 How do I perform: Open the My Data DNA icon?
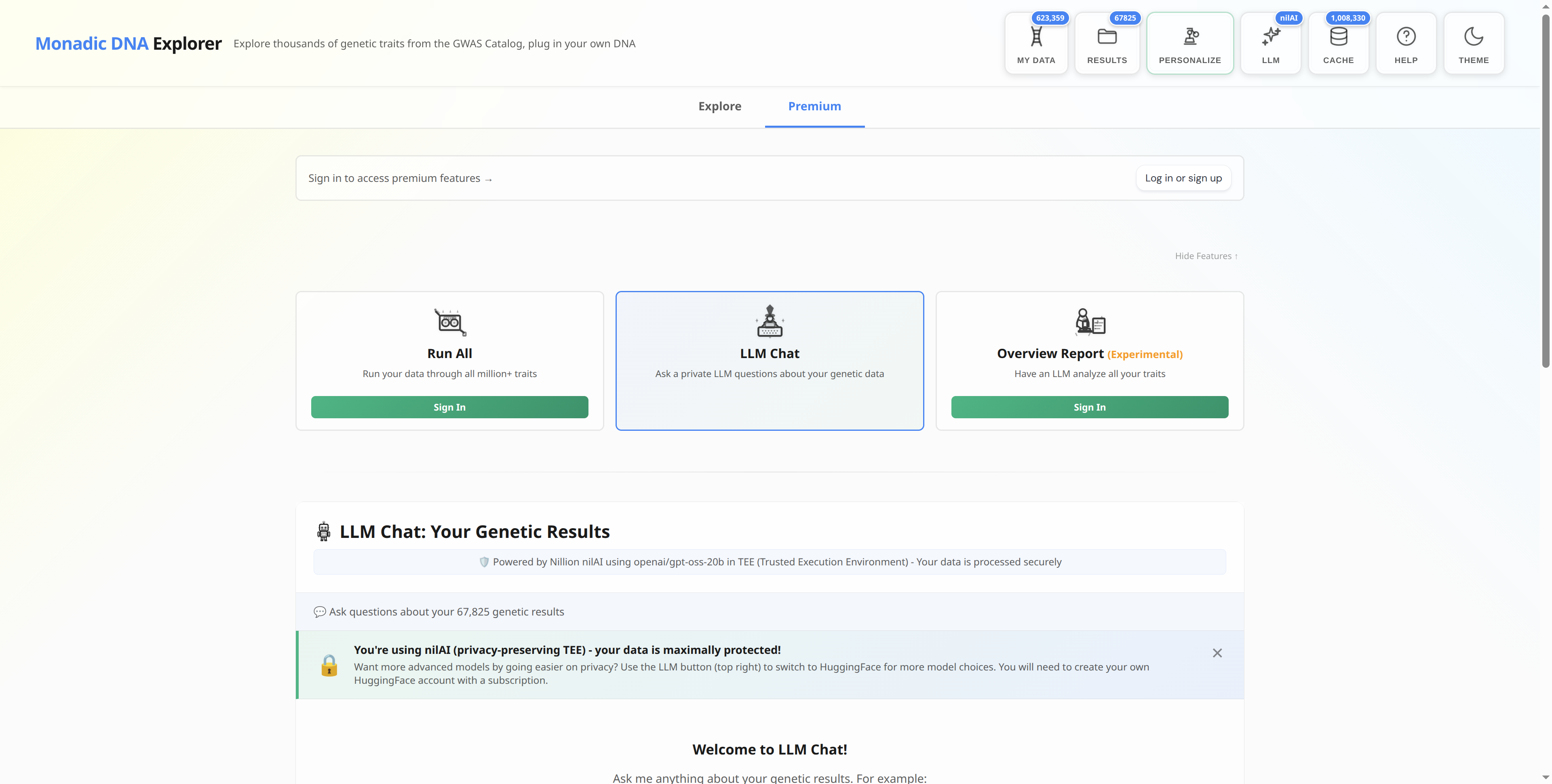(1035, 37)
